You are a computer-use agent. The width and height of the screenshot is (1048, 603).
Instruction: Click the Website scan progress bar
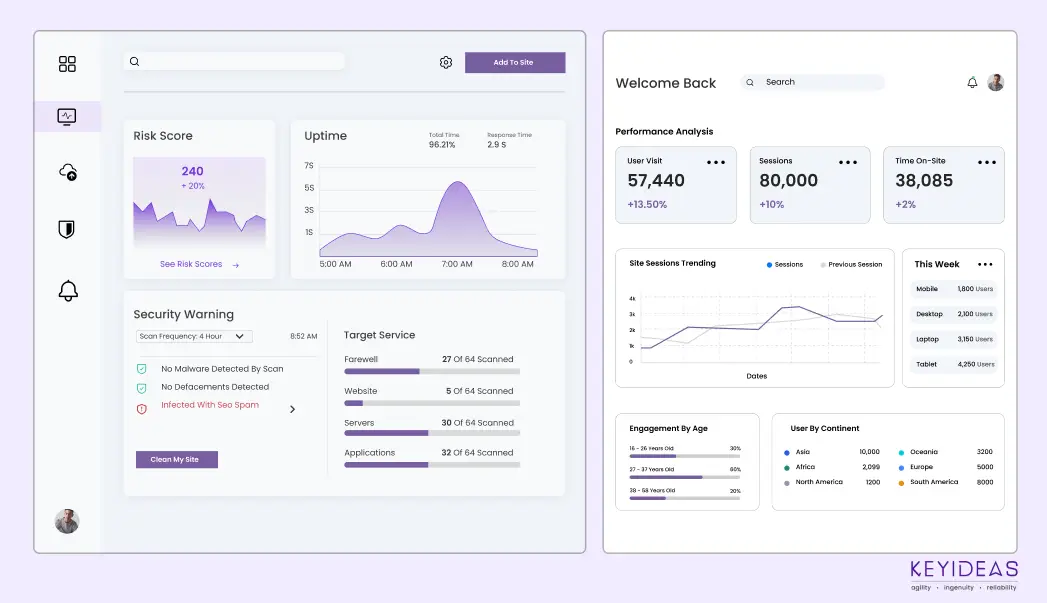[x=431, y=403]
